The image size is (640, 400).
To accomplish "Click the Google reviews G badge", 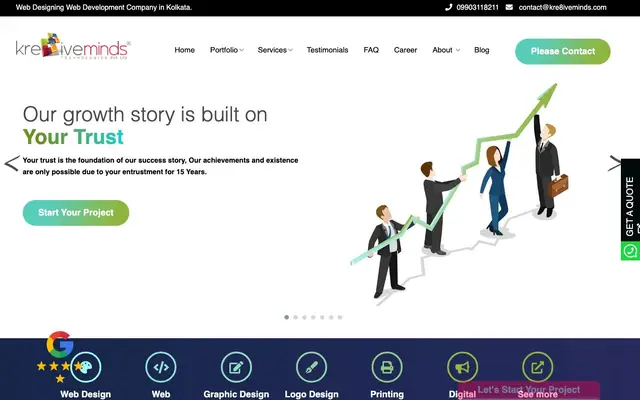I will (x=60, y=344).
